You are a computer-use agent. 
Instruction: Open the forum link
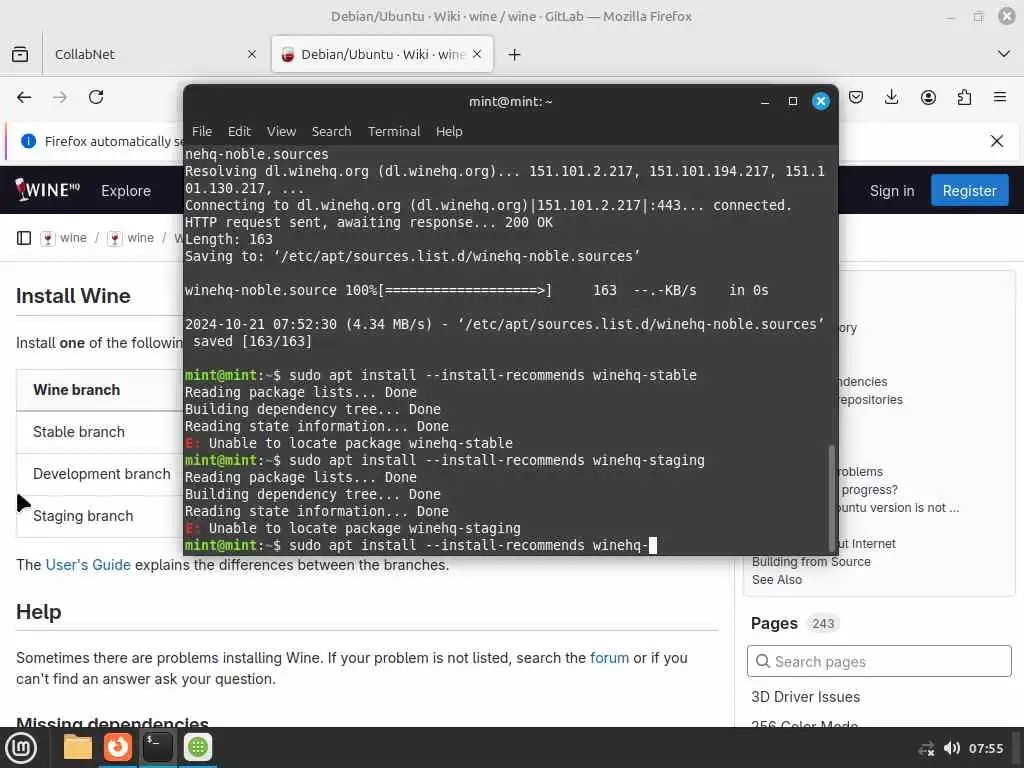click(x=609, y=658)
